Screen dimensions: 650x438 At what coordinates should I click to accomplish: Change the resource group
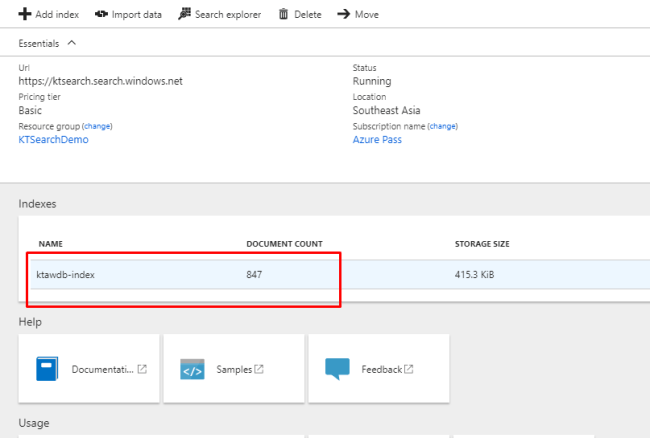[x=97, y=127]
